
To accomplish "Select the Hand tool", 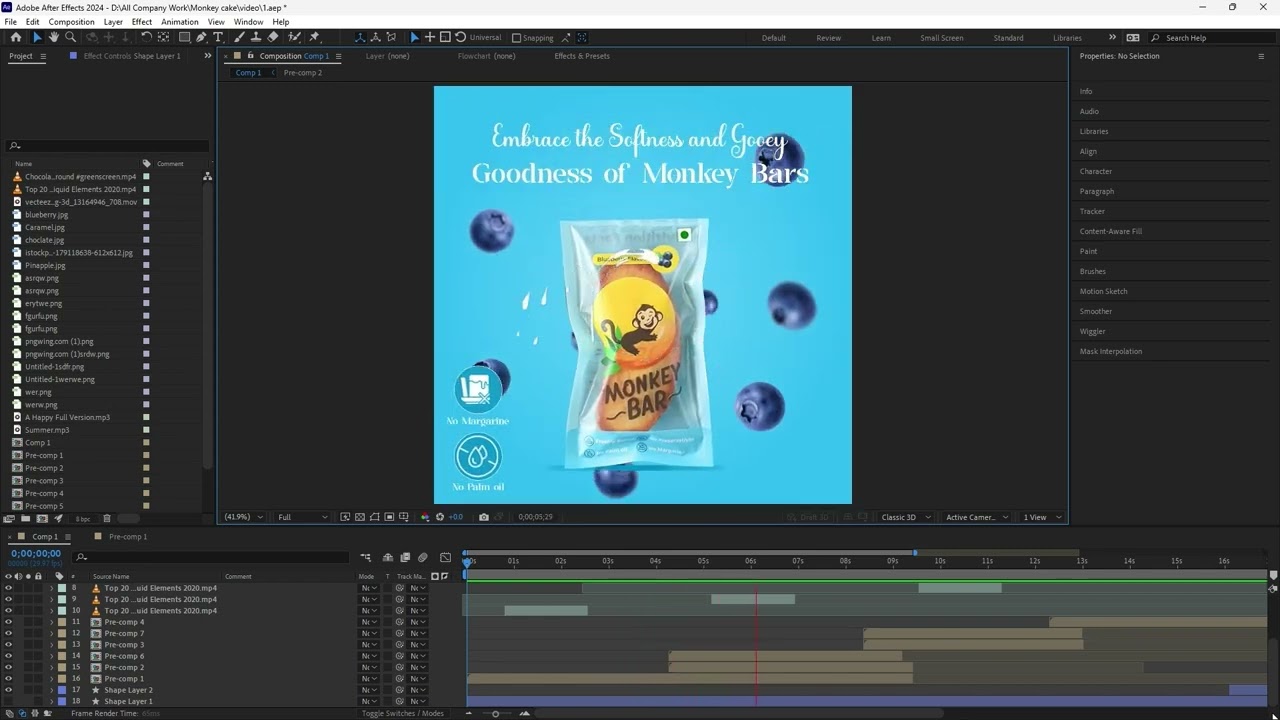I will pos(54,37).
